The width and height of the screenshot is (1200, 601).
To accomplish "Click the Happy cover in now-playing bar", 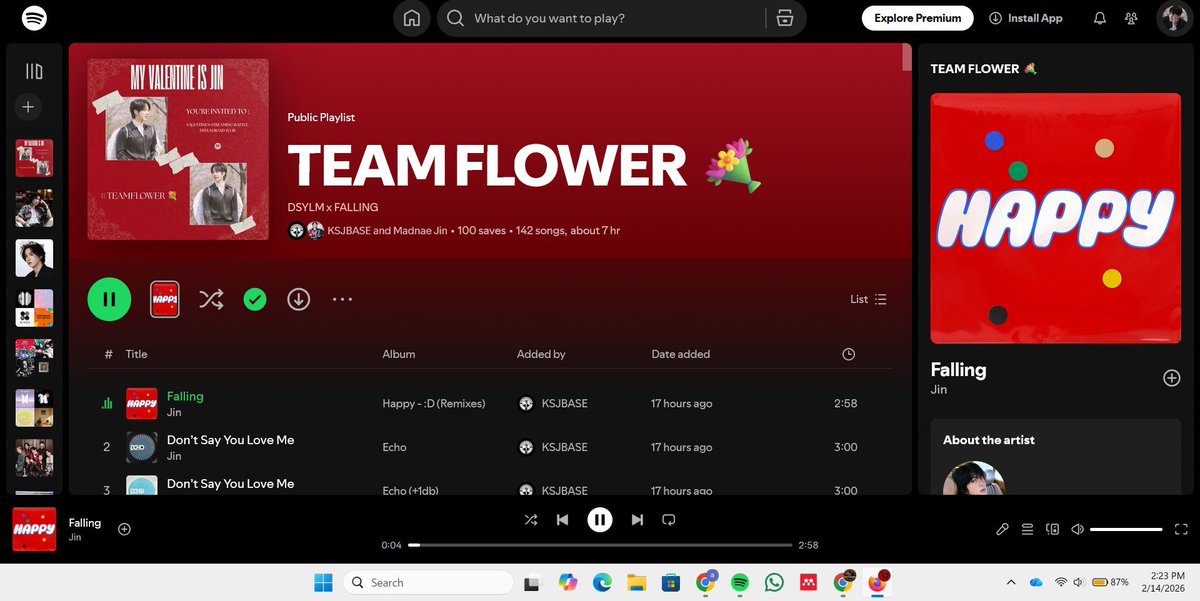I will coord(34,530).
